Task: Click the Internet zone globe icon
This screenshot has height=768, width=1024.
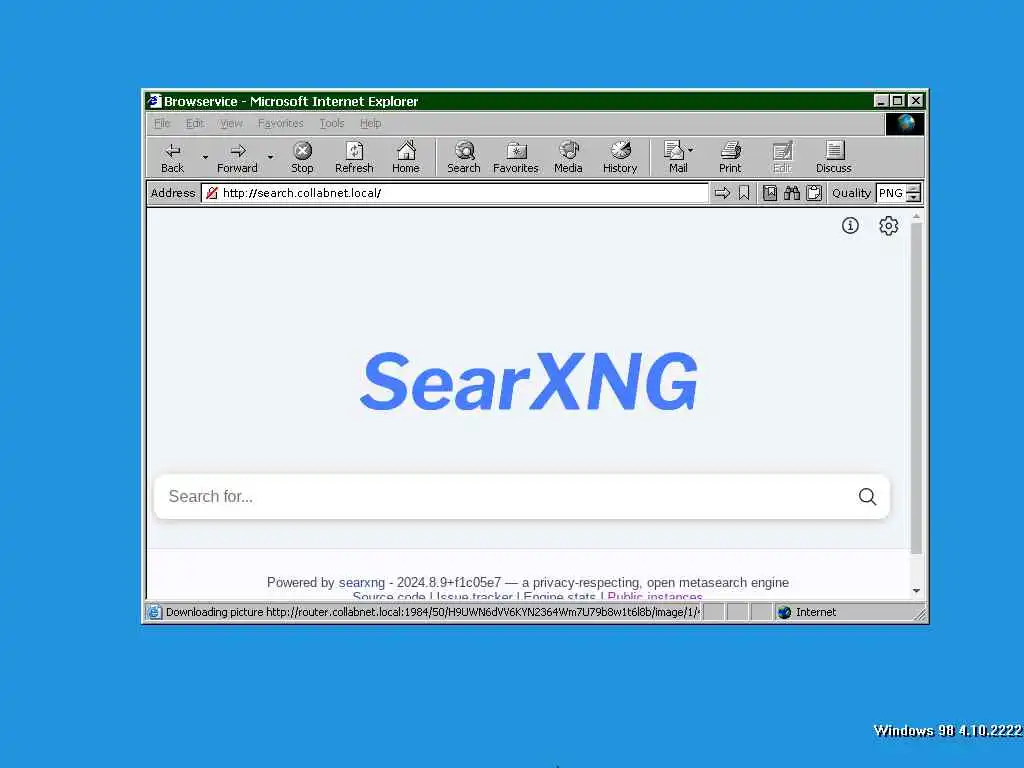Action: [x=784, y=612]
